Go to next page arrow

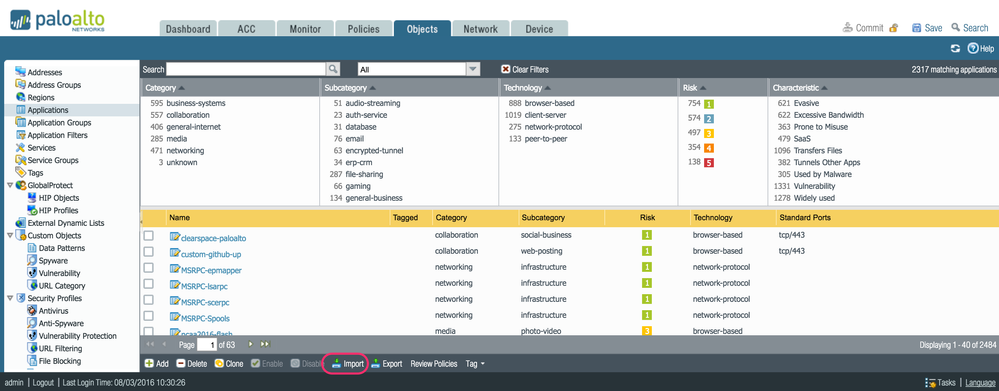250,344
